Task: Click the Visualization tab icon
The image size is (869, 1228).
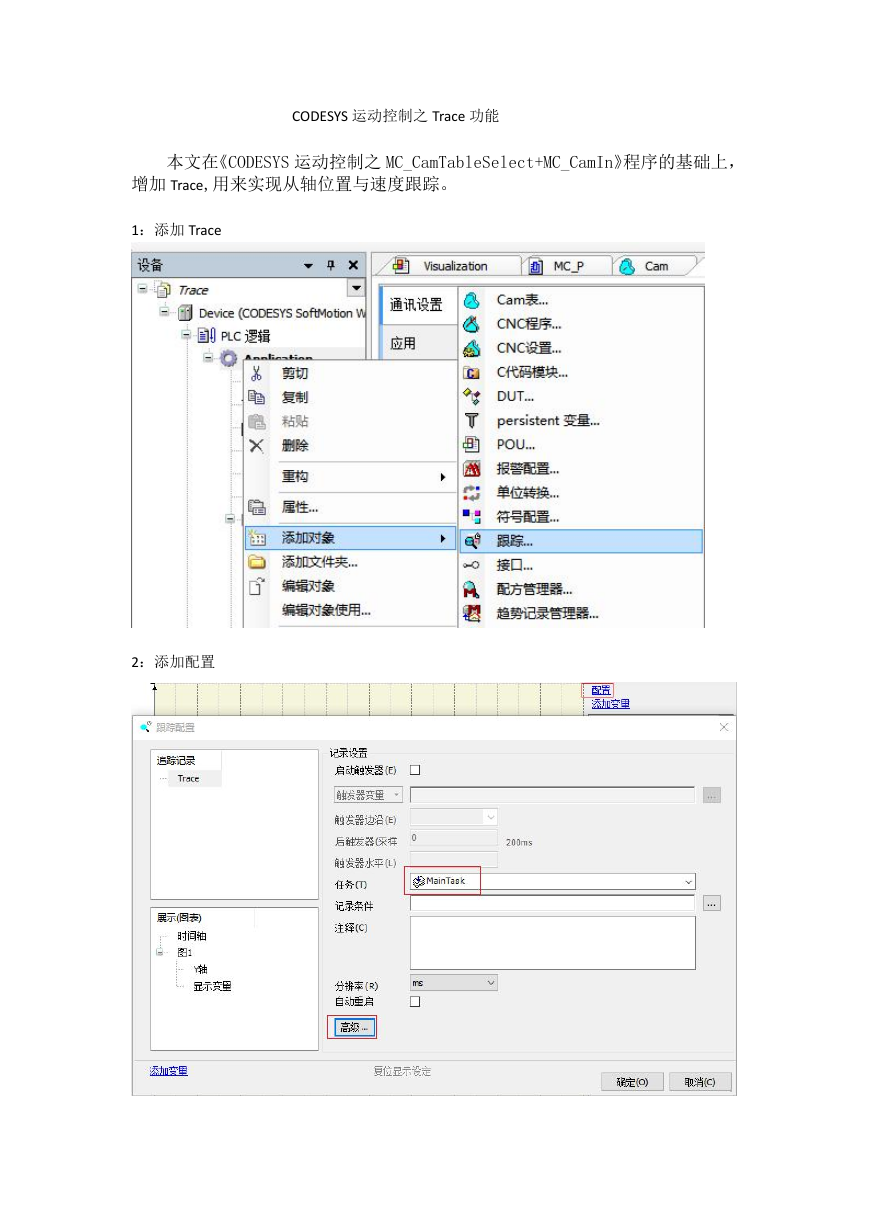Action: pyautogui.click(x=402, y=266)
